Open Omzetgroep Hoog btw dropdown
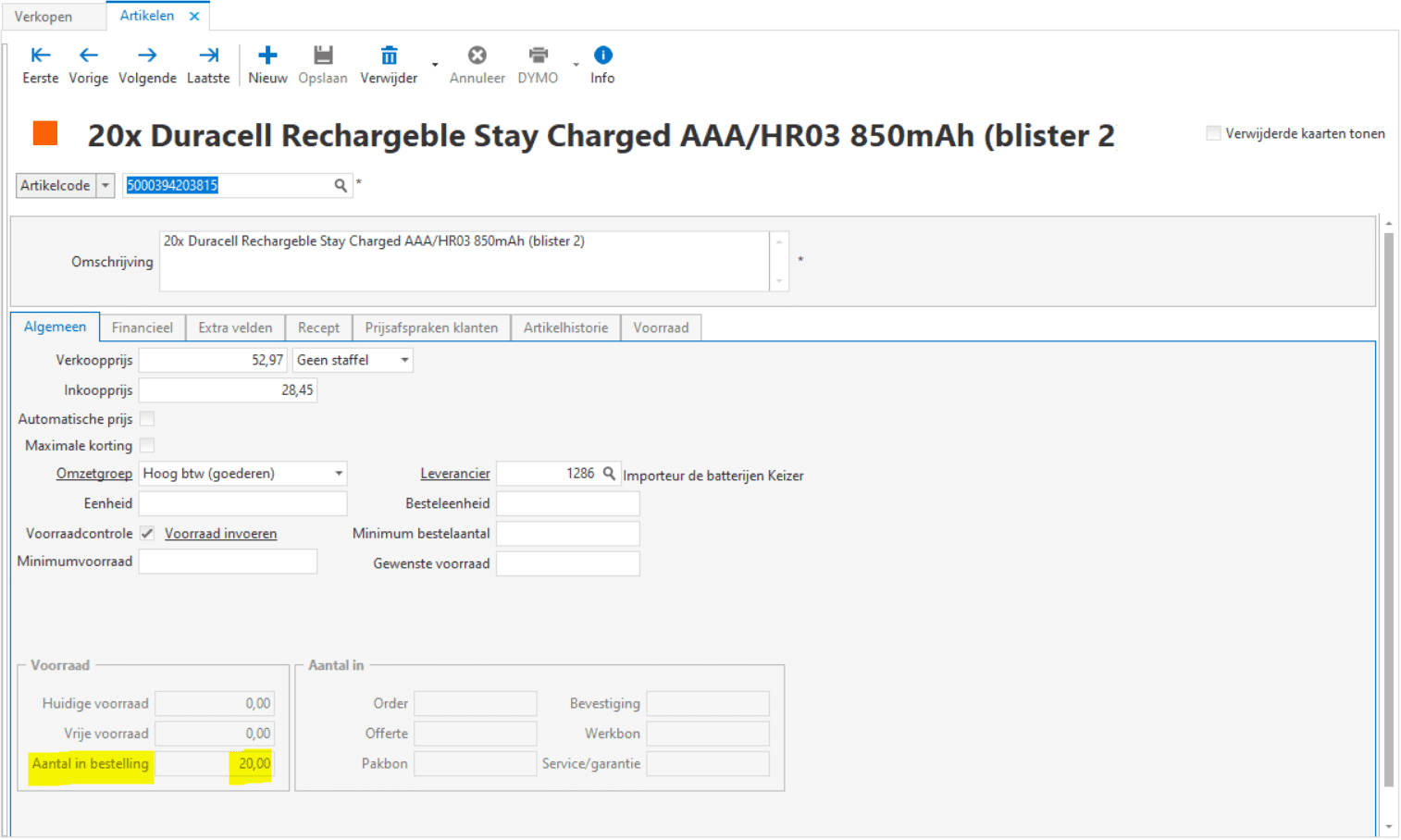 point(339,474)
